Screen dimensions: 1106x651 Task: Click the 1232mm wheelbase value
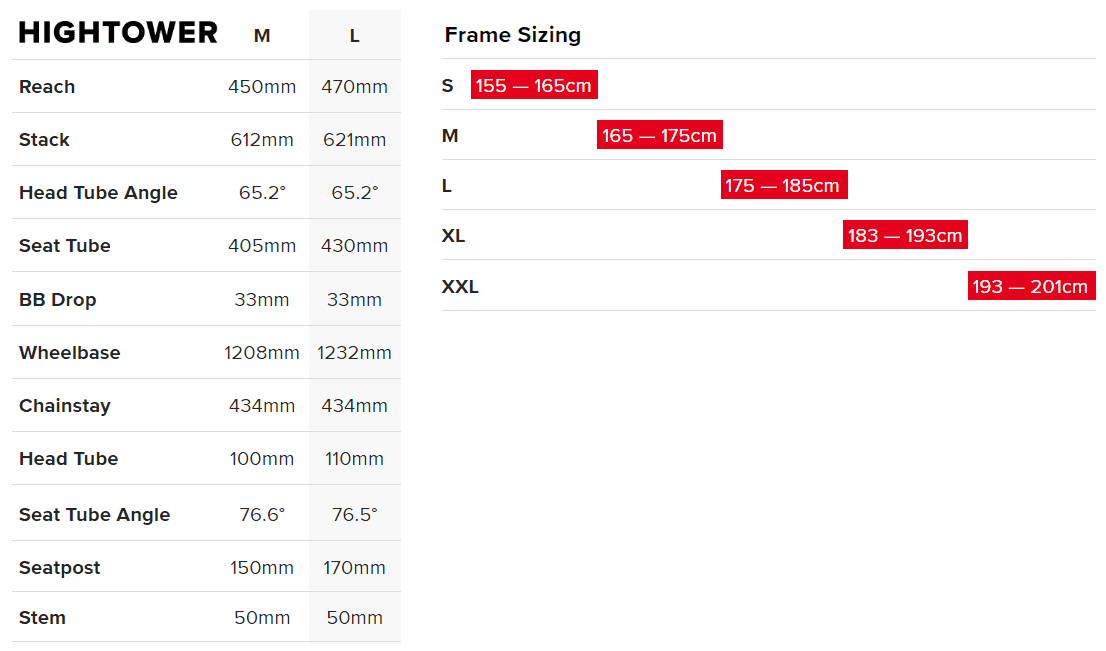(354, 353)
